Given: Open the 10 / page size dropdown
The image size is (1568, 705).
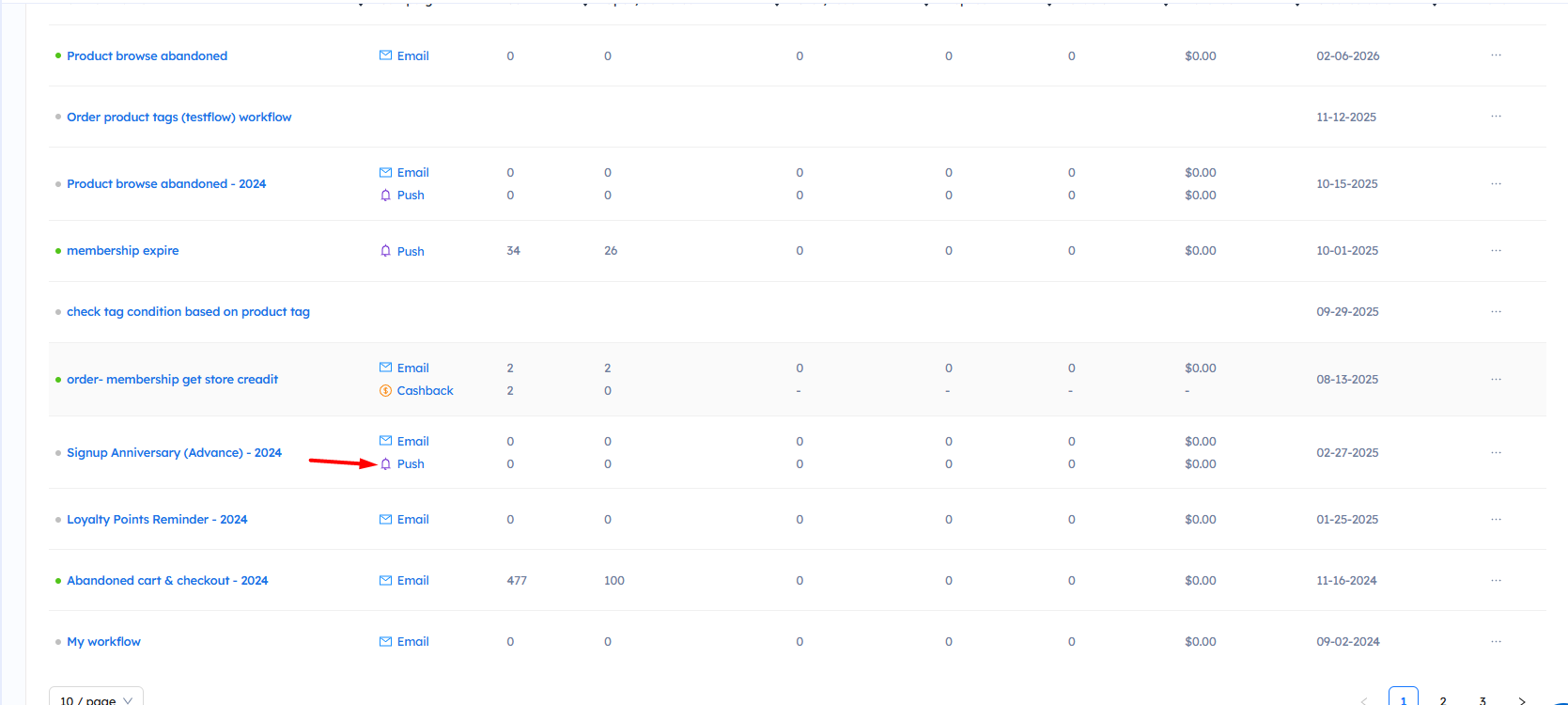Looking at the screenshot, I should [96, 699].
